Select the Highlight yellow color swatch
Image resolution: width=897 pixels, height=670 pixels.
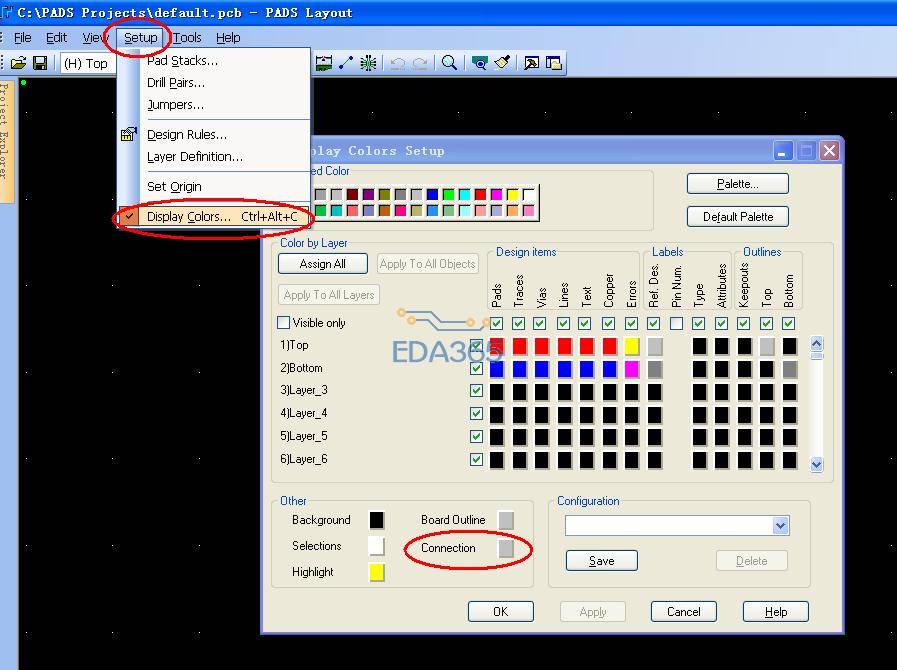click(x=377, y=572)
